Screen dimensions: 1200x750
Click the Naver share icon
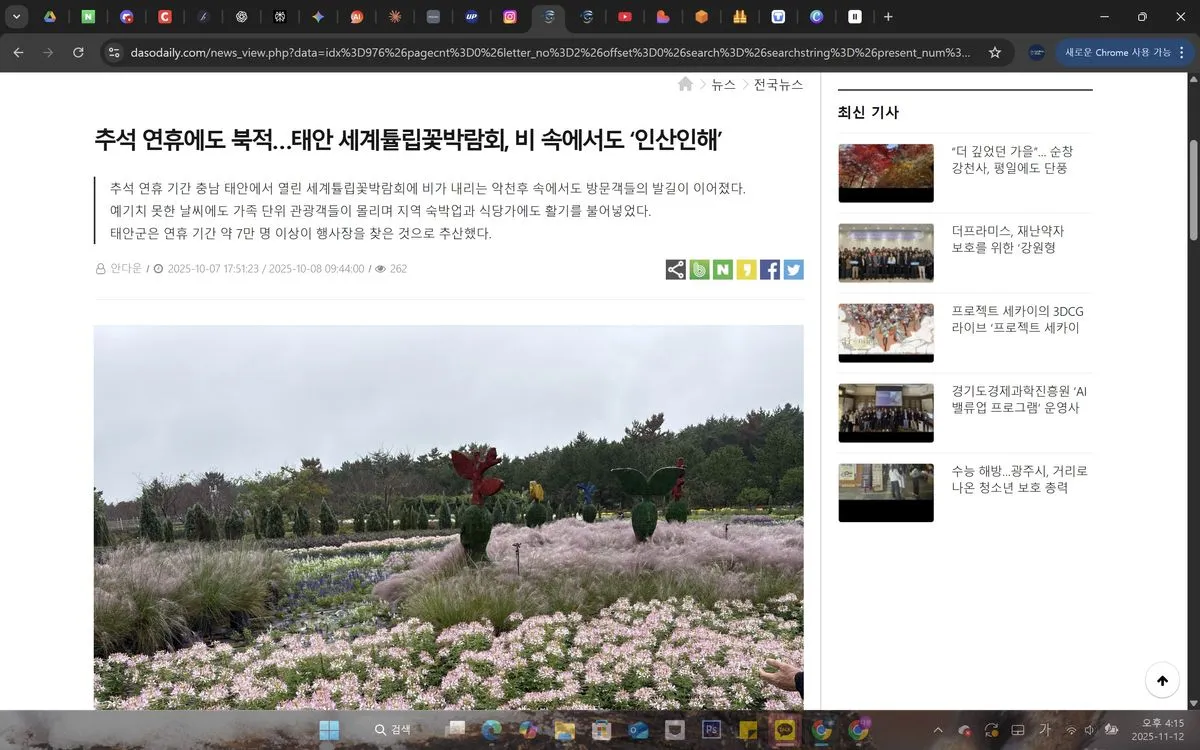[723, 269]
